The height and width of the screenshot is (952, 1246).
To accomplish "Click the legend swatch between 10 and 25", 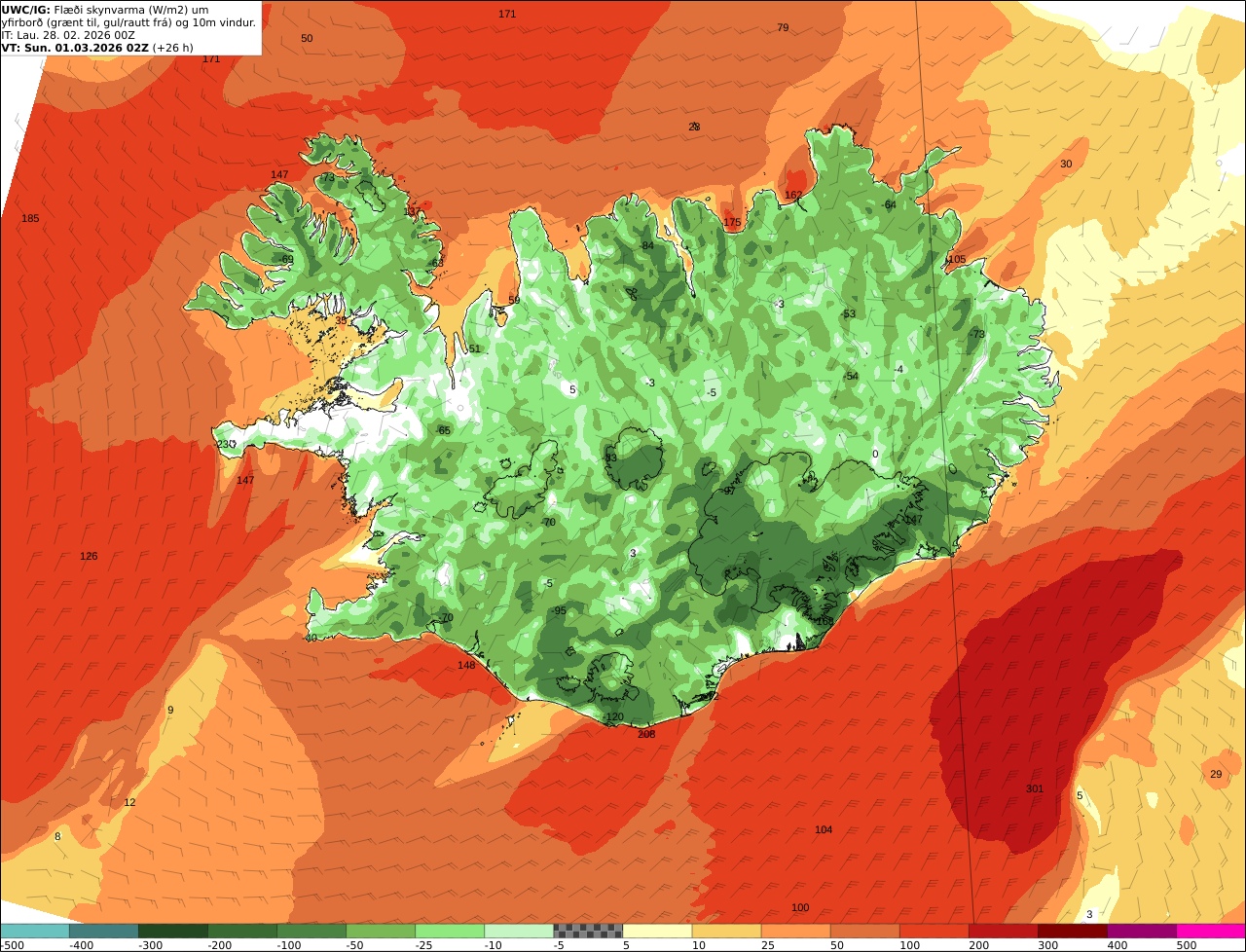I will tap(726, 931).
